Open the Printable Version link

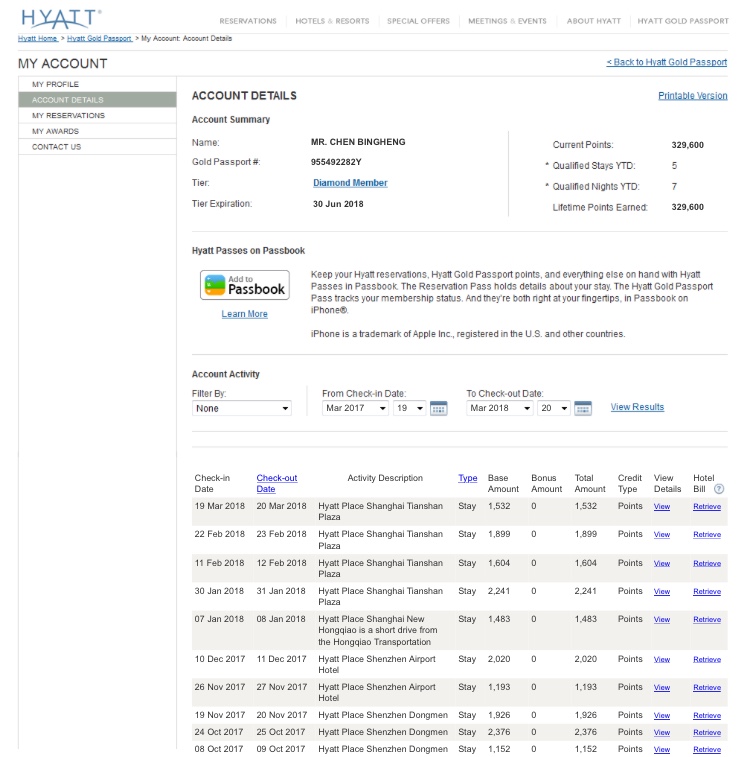[x=692, y=96]
